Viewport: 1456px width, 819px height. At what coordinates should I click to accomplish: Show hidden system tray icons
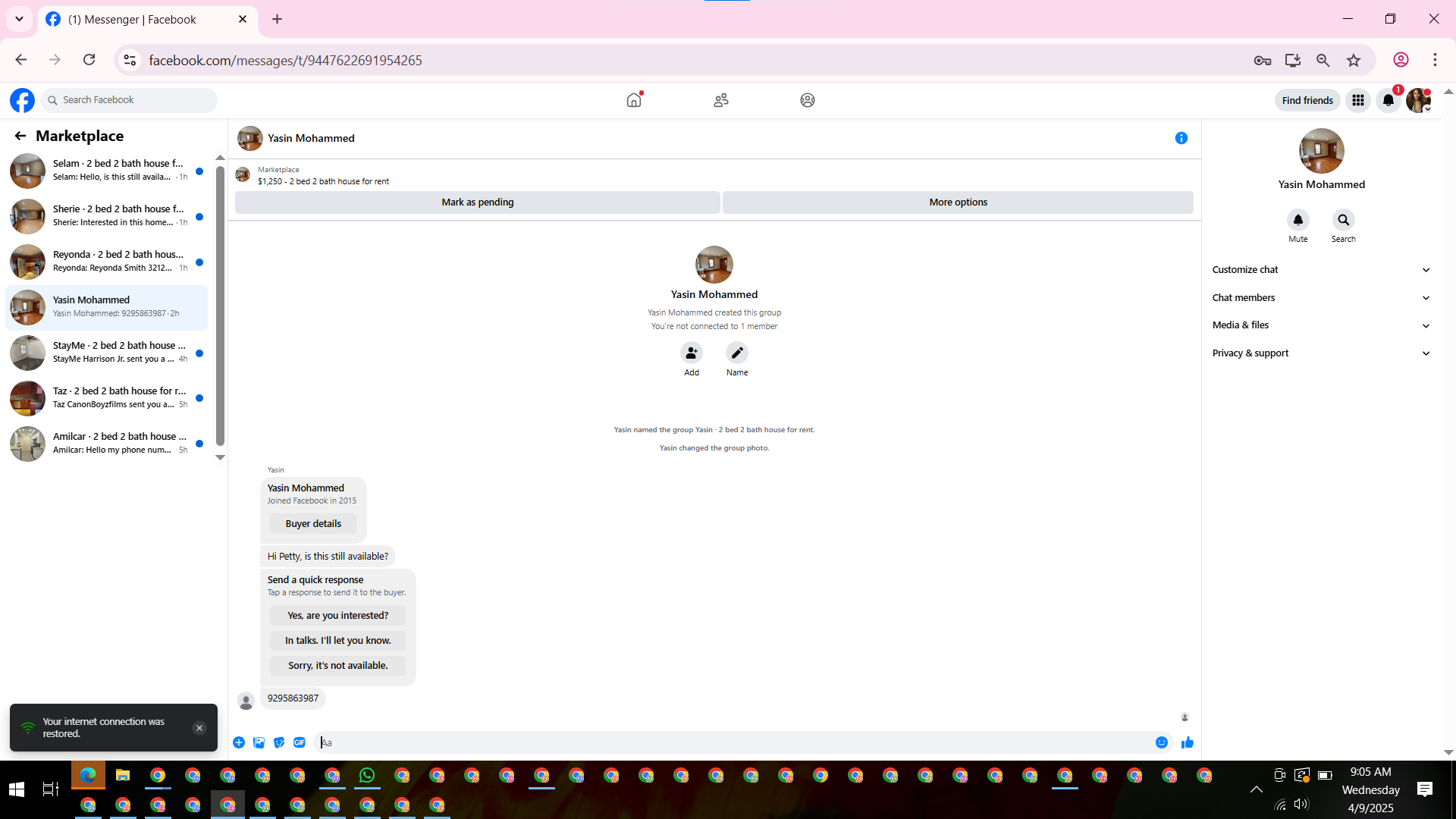pos(1257,789)
